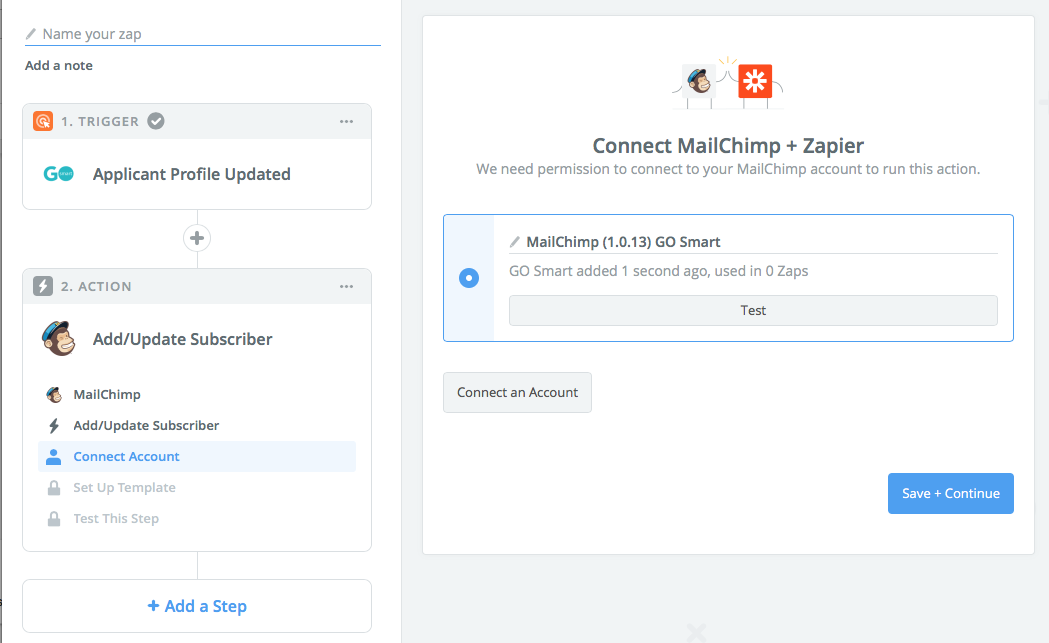Click the Save + Continue button

click(951, 494)
